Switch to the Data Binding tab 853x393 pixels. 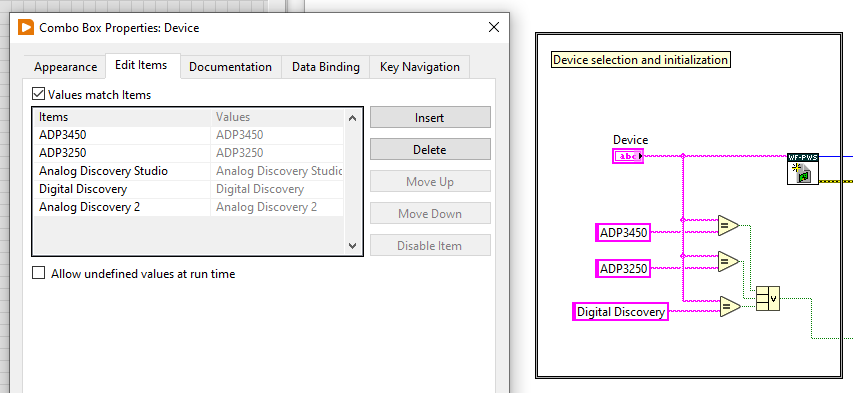(x=325, y=67)
